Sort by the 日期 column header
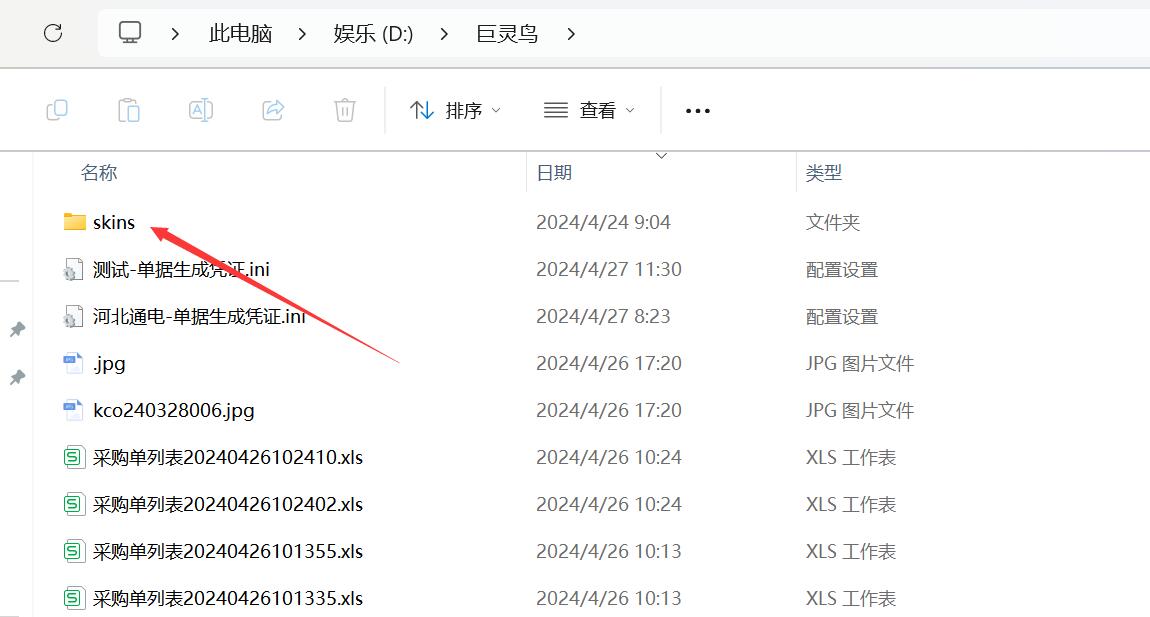 [x=554, y=173]
